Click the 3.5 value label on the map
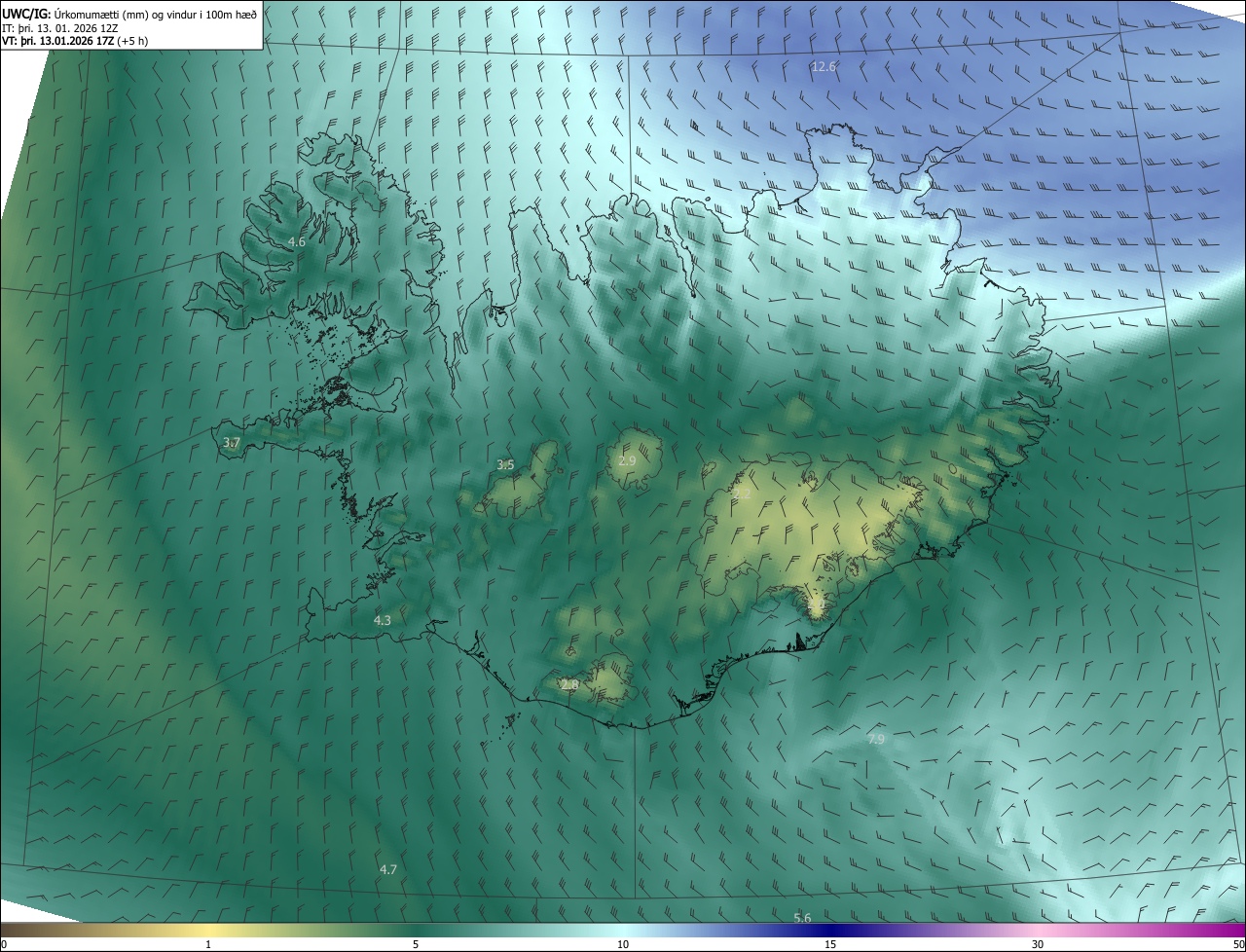Screen dimensions: 1246x952 505,465
